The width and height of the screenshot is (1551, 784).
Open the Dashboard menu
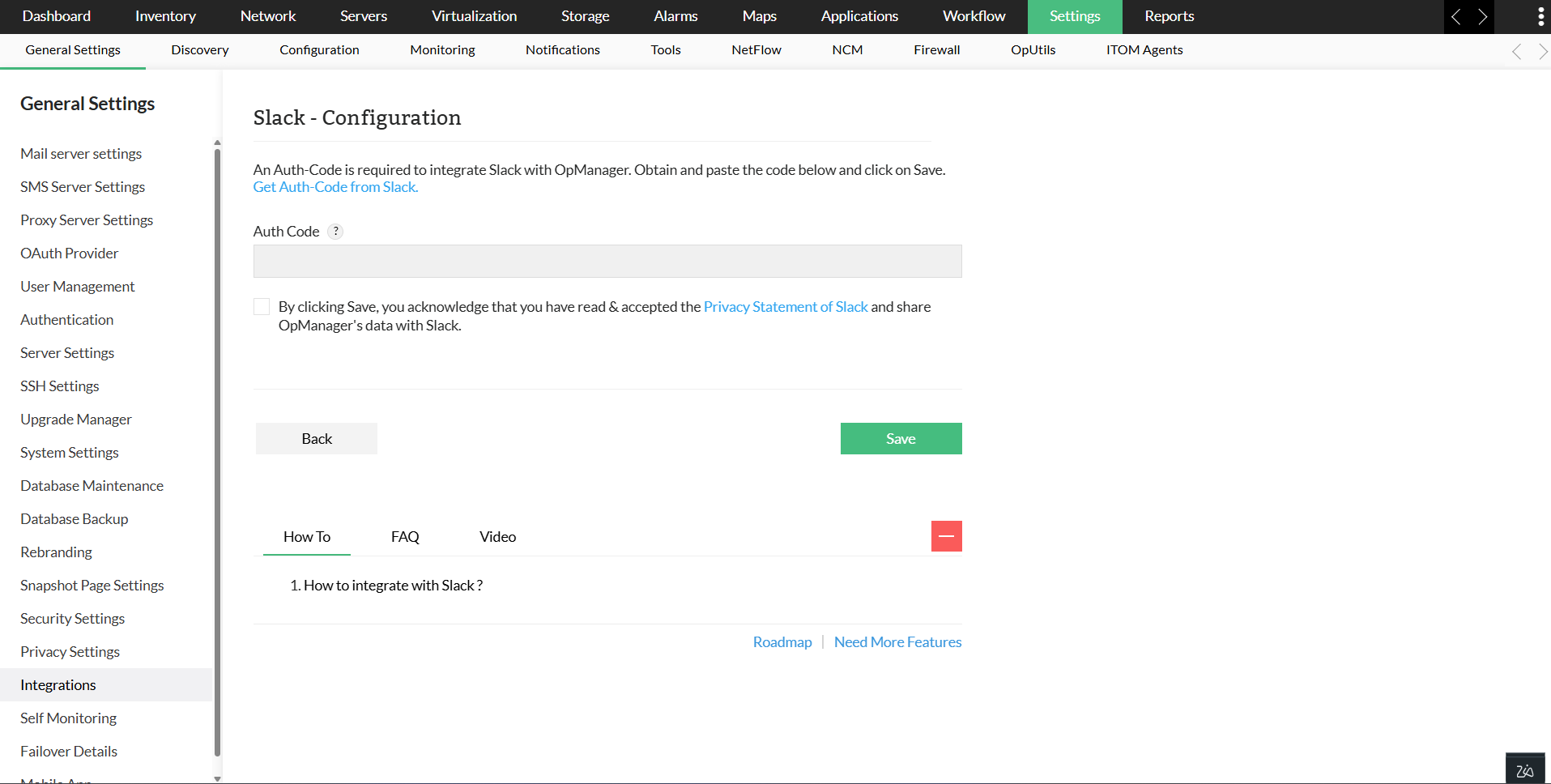click(x=57, y=16)
